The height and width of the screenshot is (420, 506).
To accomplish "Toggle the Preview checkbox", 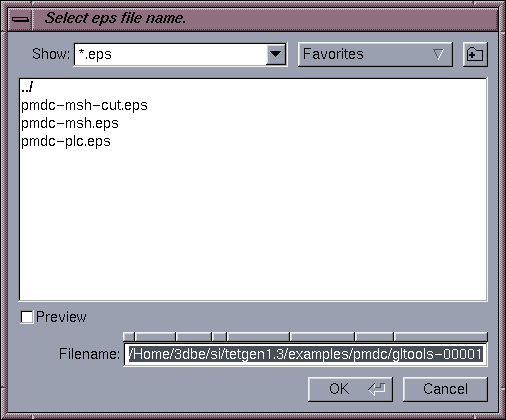I will click(27, 317).
